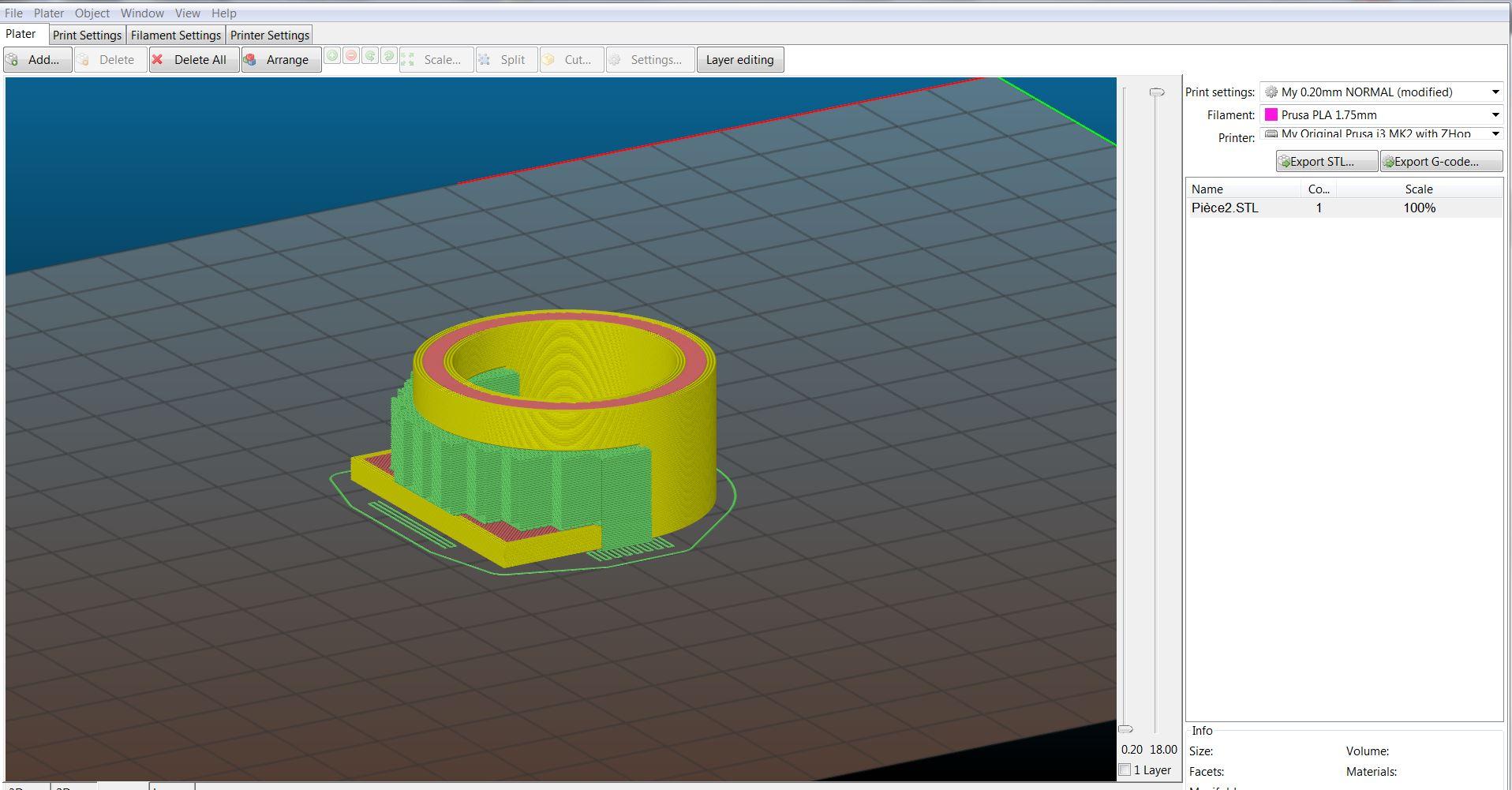Enable the 1 Layer checkbox

point(1125,770)
